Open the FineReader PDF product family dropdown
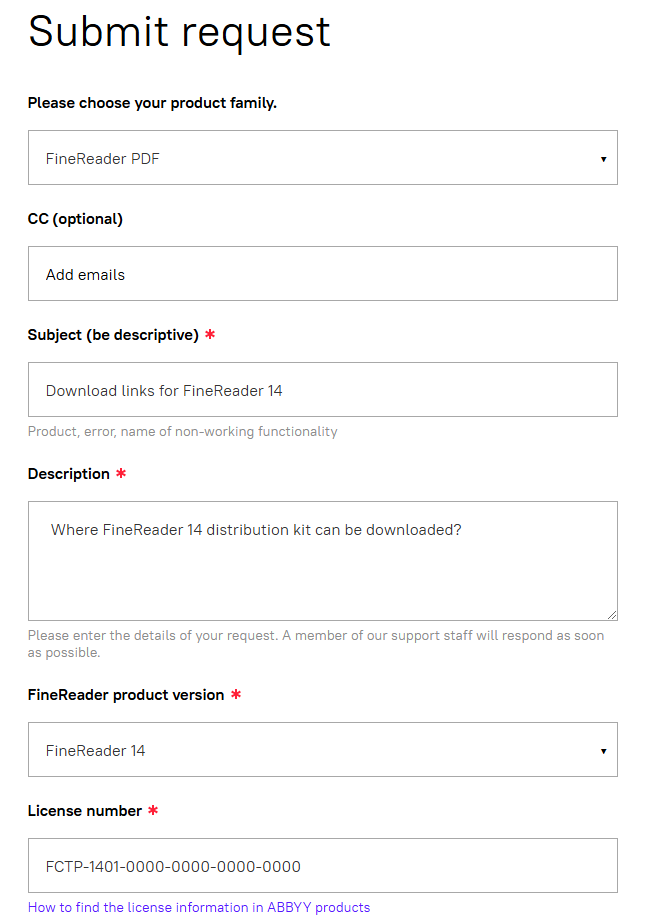 [322, 157]
